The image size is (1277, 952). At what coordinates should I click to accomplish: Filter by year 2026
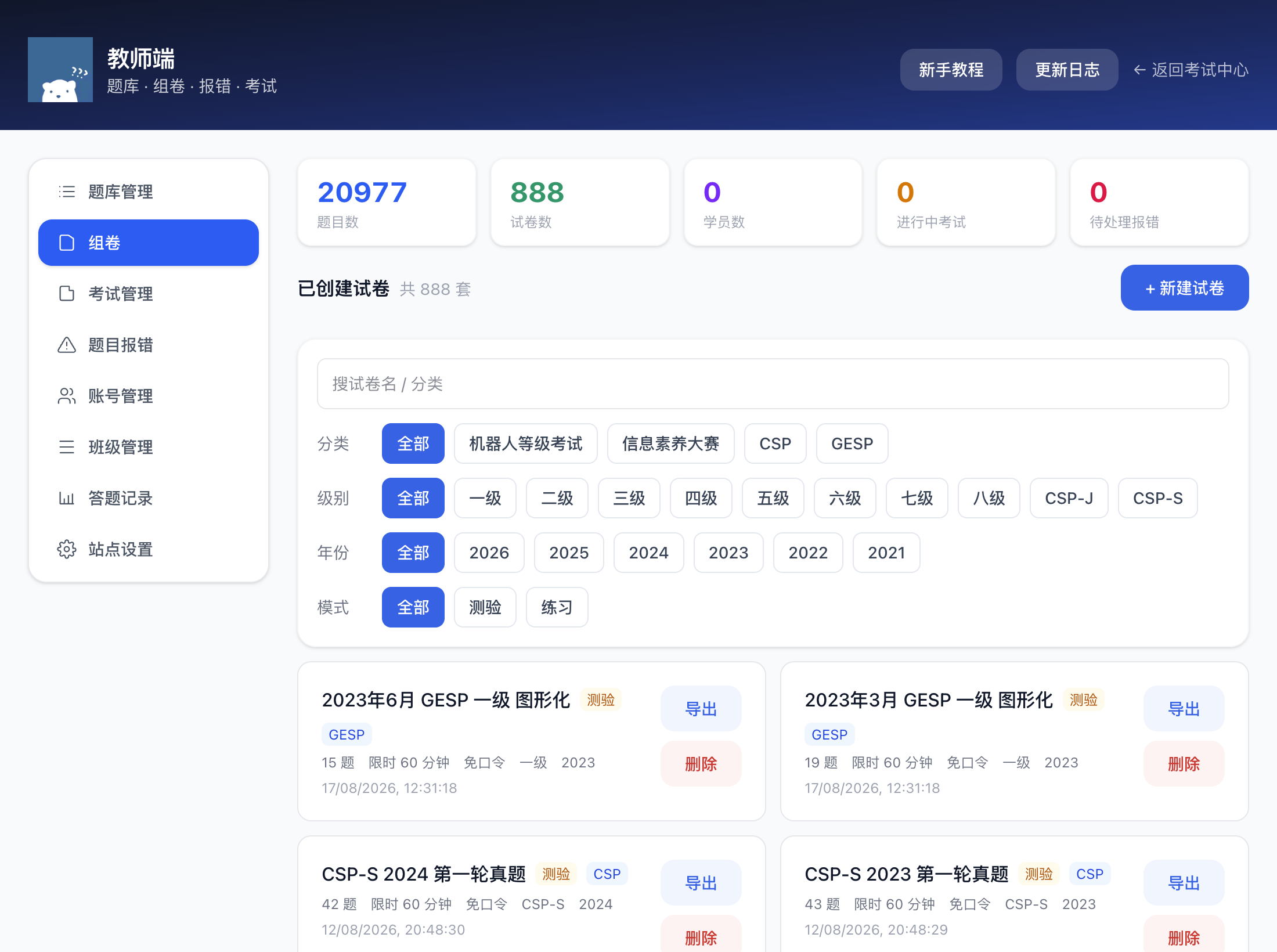click(489, 553)
